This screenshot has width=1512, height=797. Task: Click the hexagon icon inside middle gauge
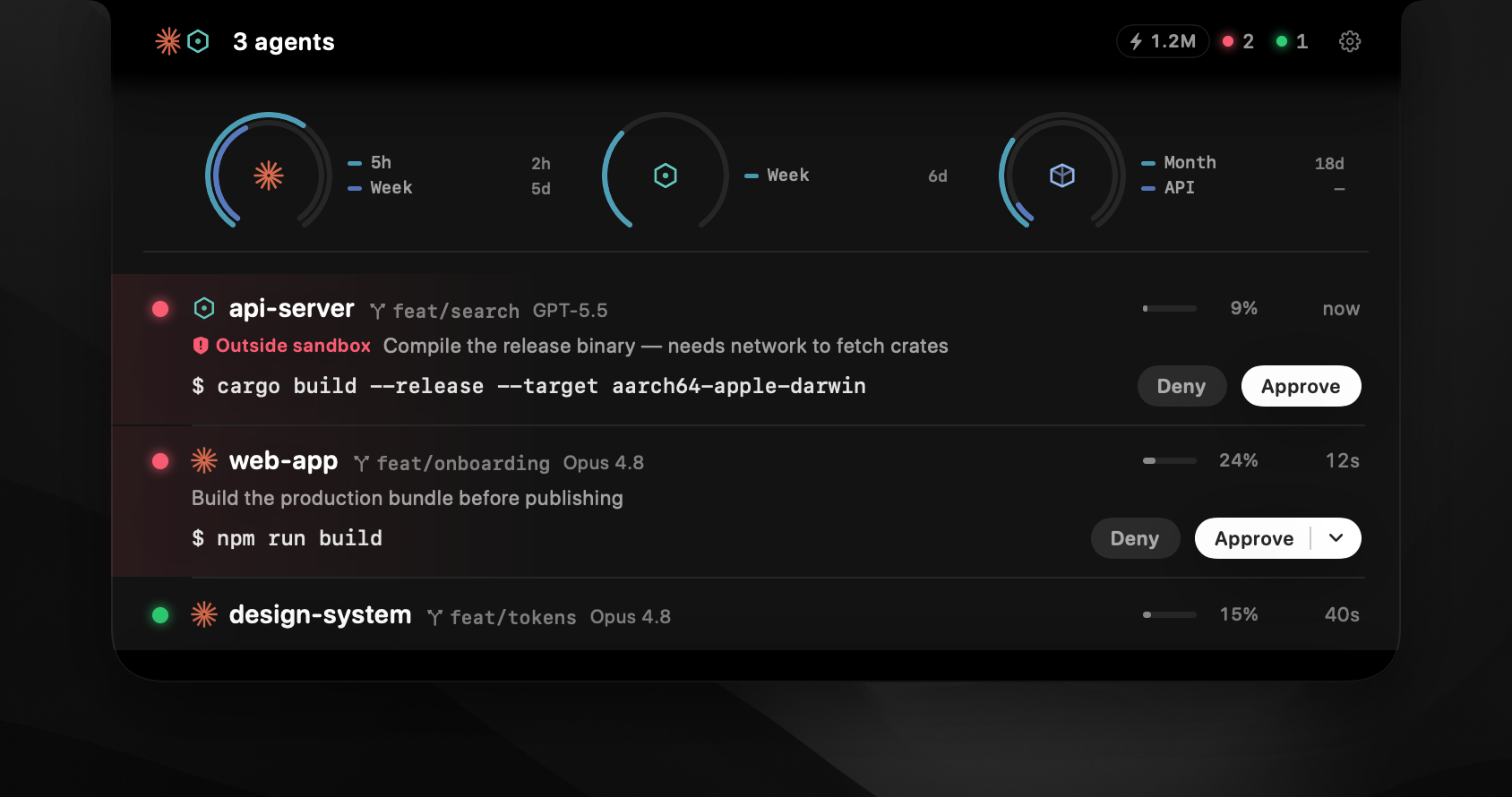tap(666, 176)
